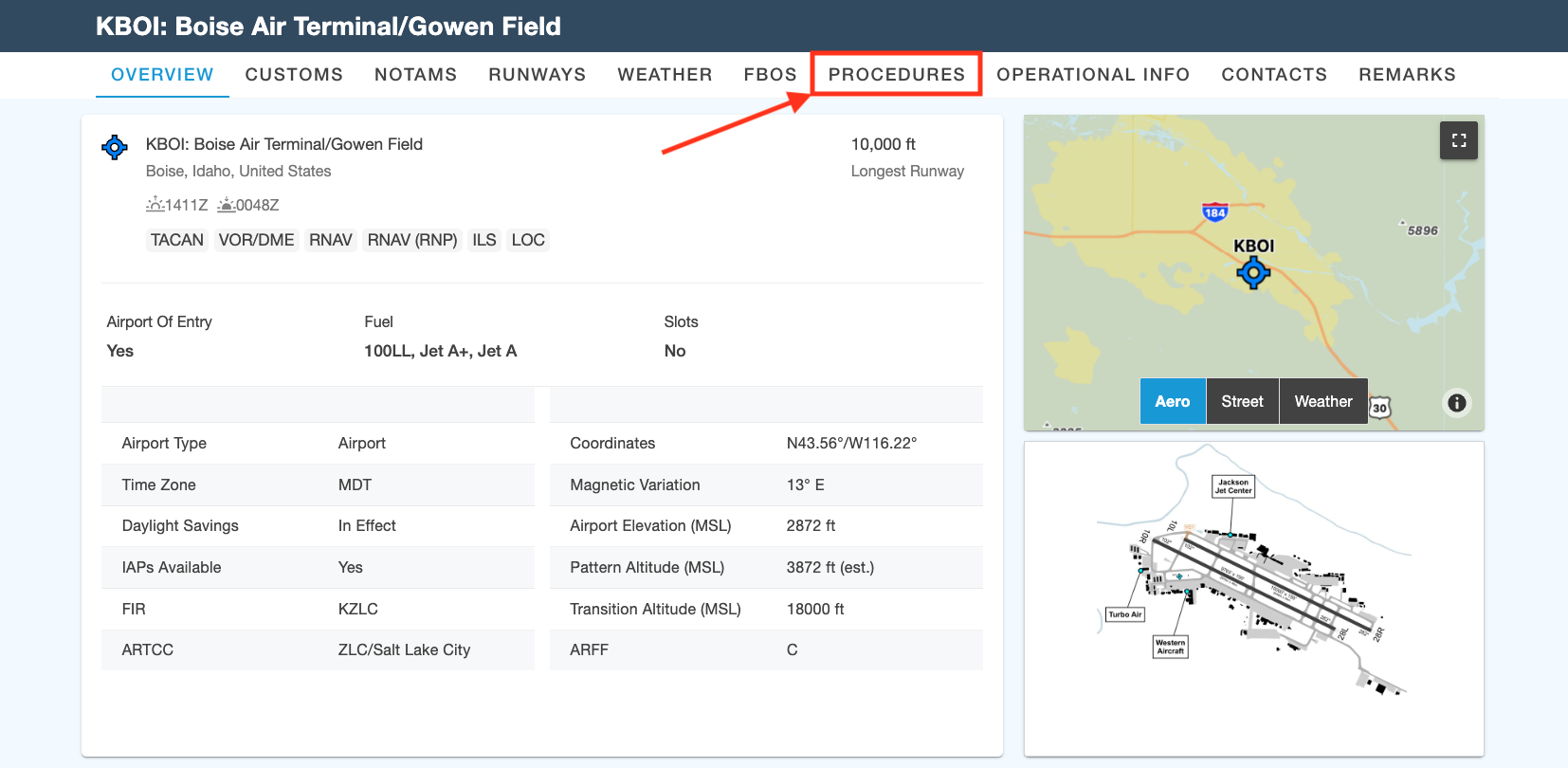
Task: Open the Contacts tab
Action: click(1274, 75)
